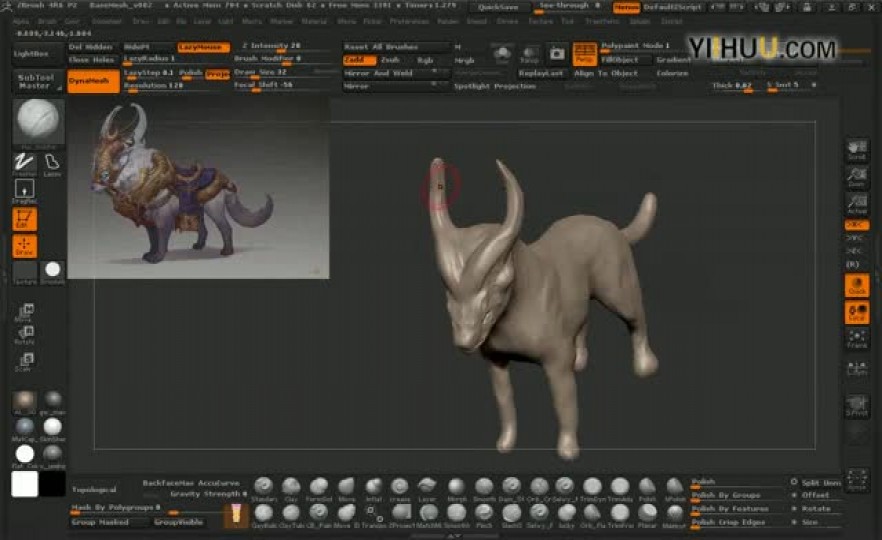Click the camera snapshot icon
882x540 pixels.
pos(557,54)
